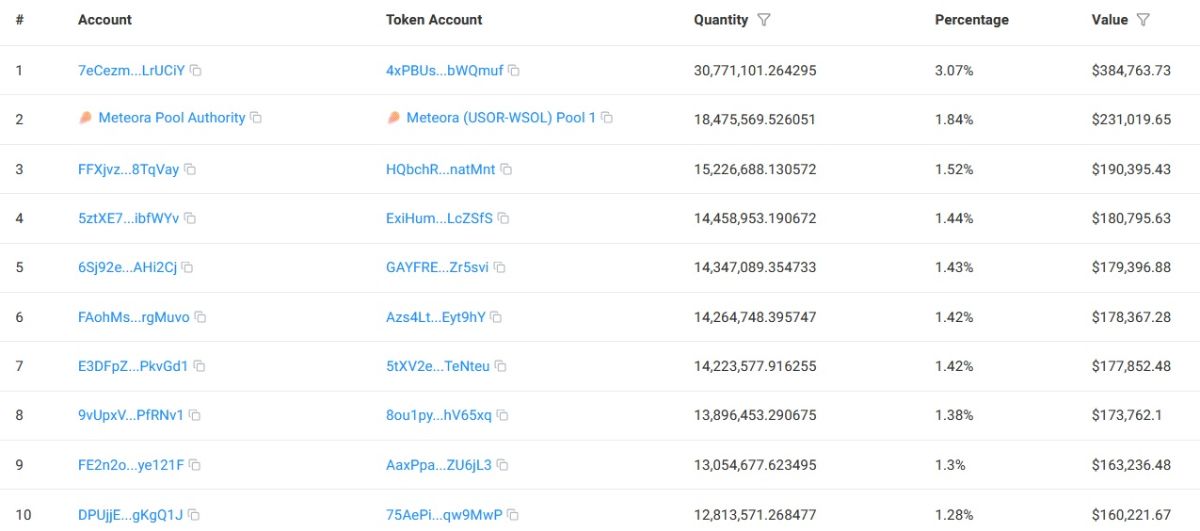Open the Value column filter

coord(1143,20)
